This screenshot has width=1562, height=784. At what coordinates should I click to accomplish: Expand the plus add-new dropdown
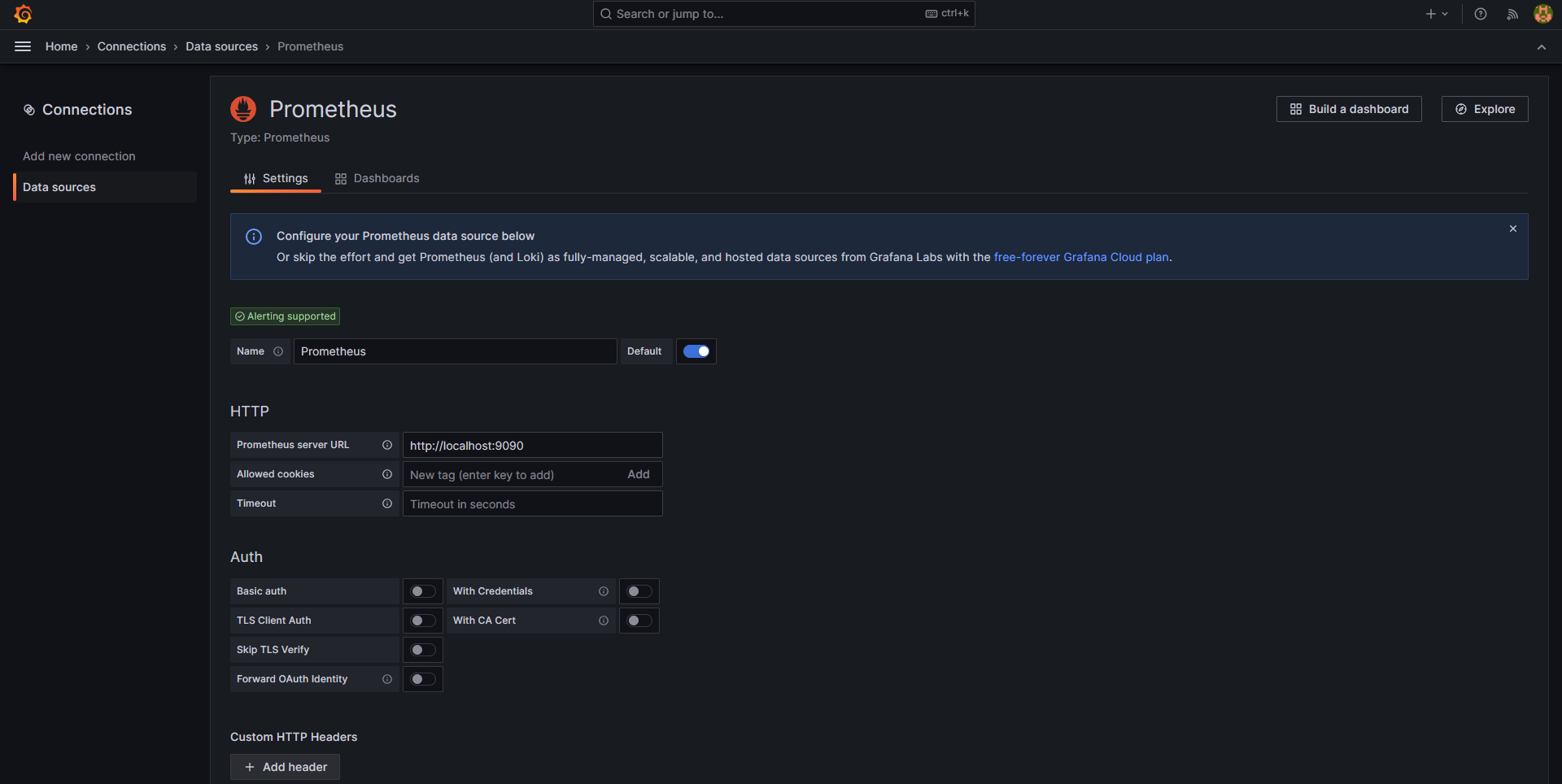pos(1436,14)
